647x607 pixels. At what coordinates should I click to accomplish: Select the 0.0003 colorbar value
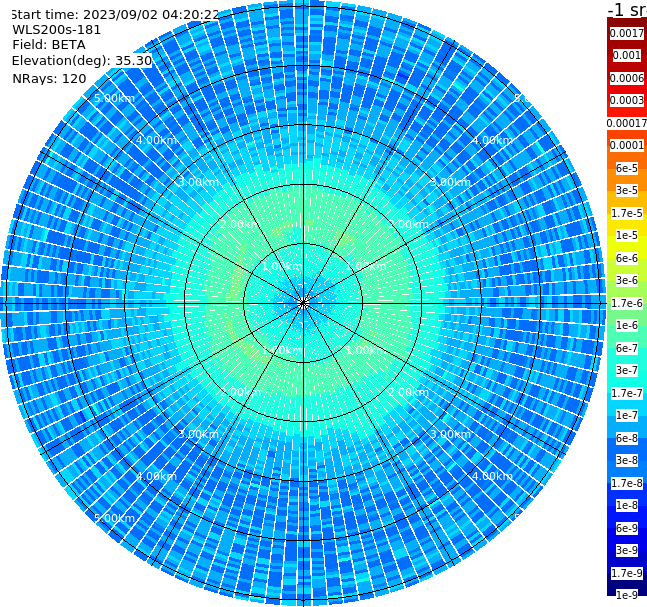pyautogui.click(x=627, y=100)
